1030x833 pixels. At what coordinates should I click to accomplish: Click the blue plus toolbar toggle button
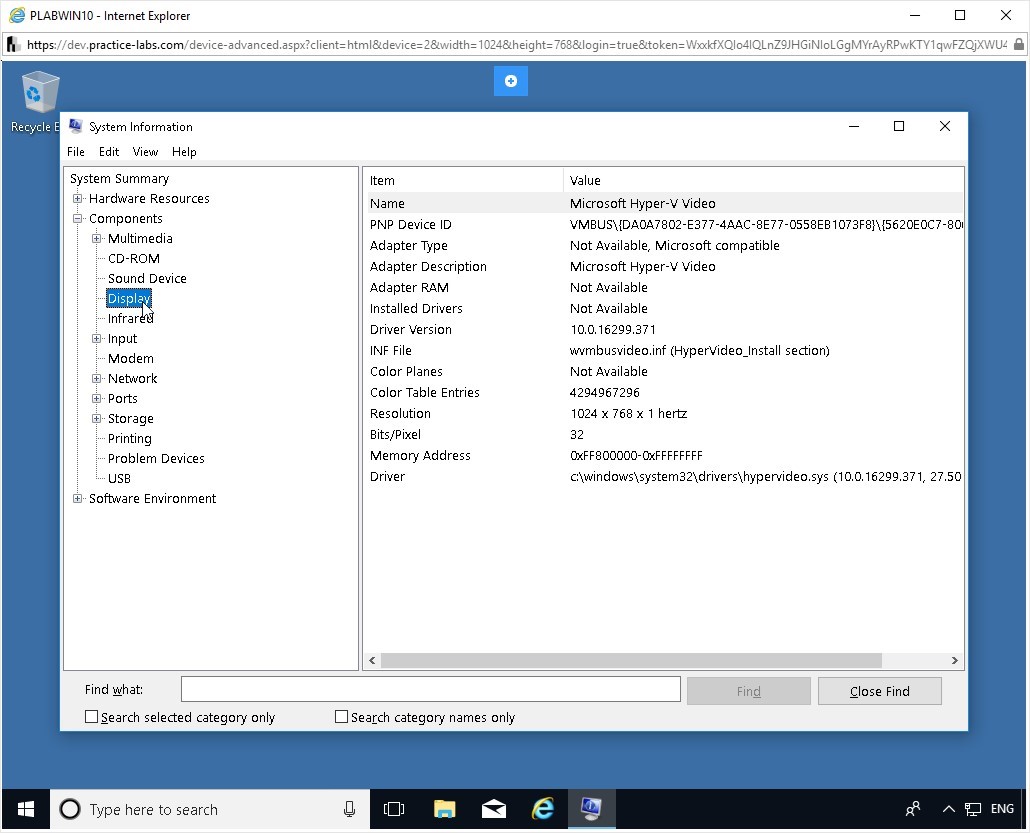pos(510,81)
